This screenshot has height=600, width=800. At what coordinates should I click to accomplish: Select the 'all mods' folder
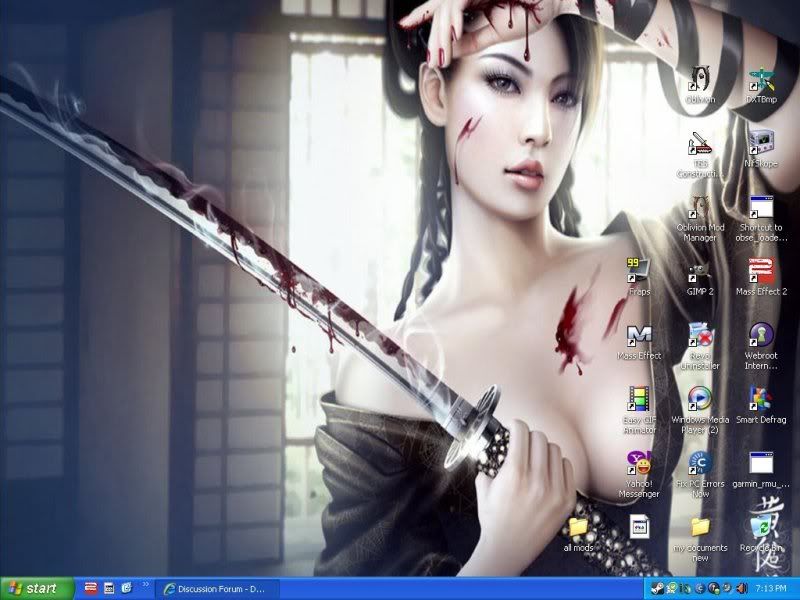pyautogui.click(x=578, y=527)
